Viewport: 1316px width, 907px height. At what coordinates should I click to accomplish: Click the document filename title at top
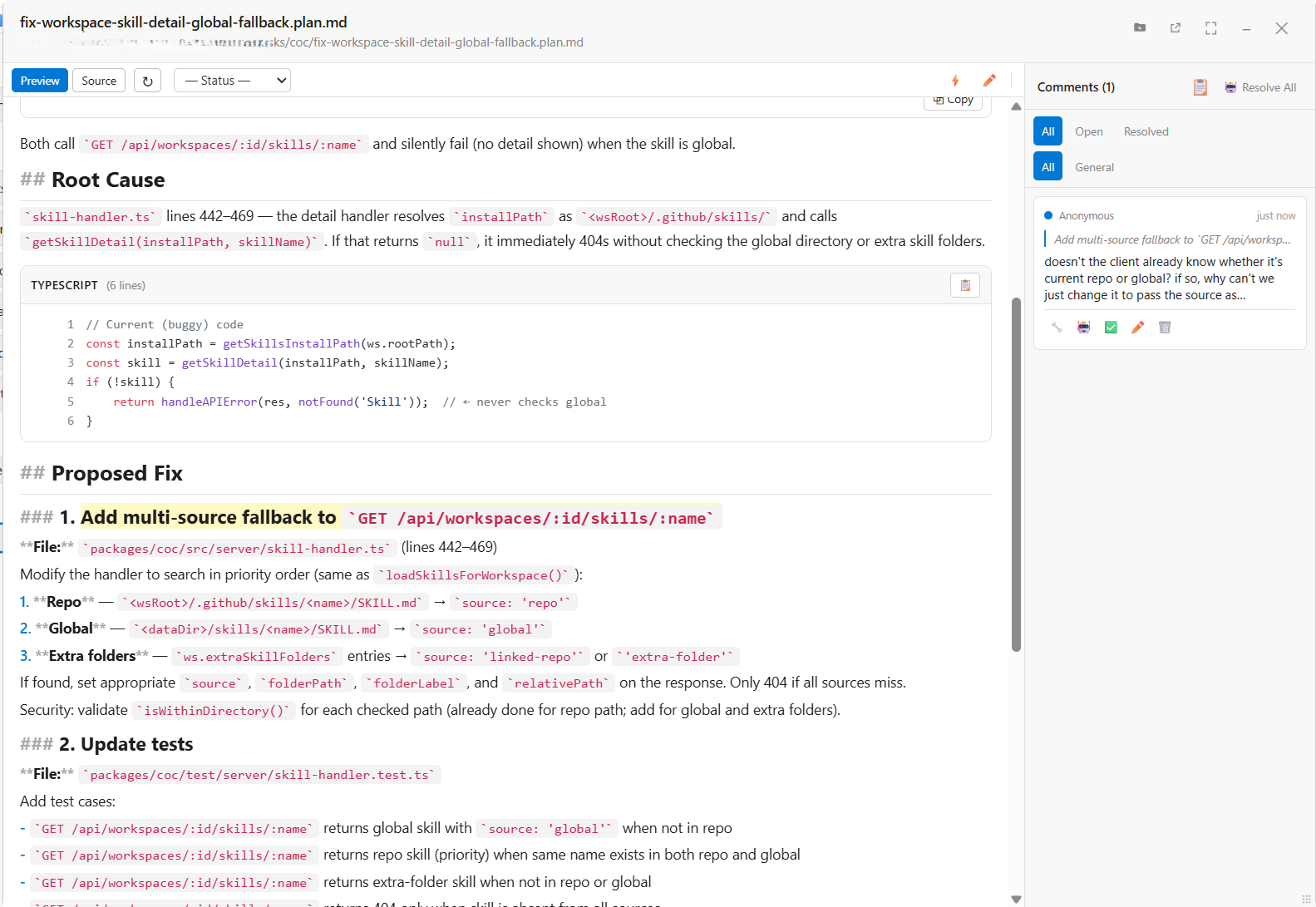click(184, 22)
